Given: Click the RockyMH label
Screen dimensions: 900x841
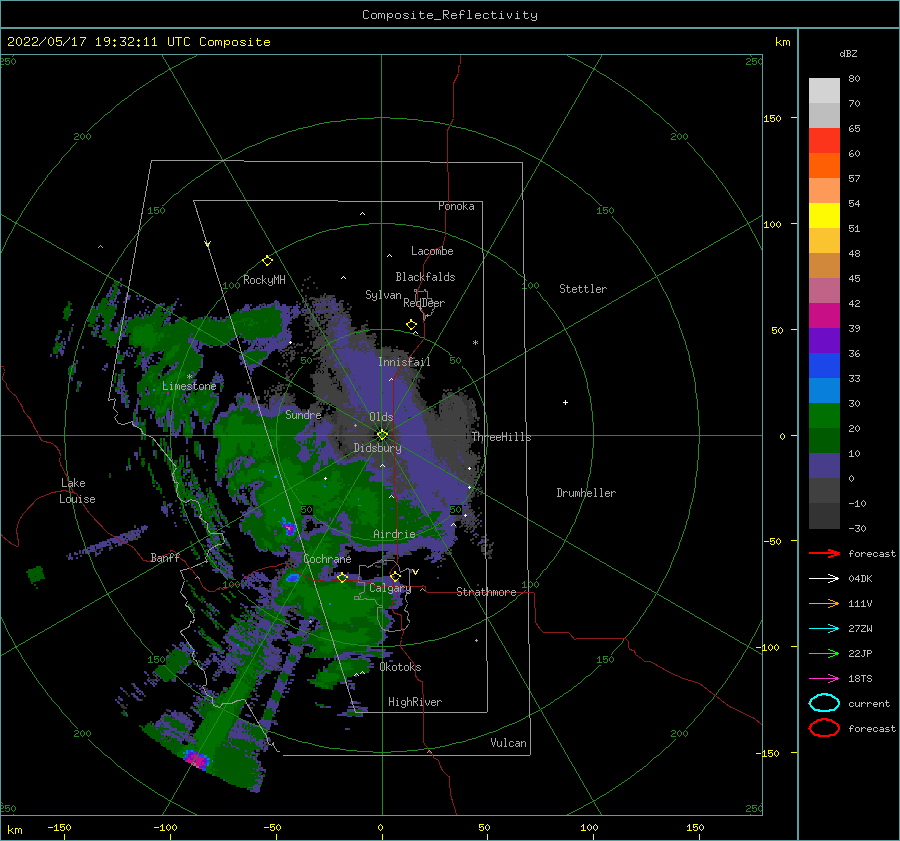Looking at the screenshot, I should point(264,280).
